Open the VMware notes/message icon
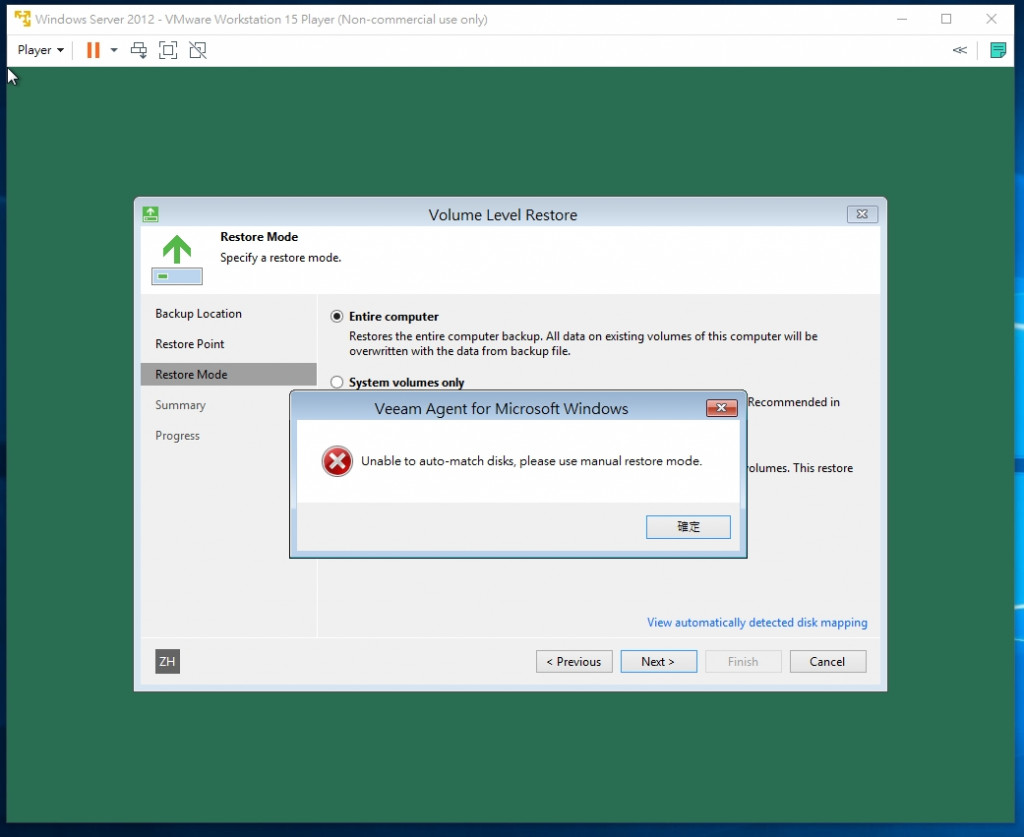This screenshot has width=1024, height=837. click(998, 50)
